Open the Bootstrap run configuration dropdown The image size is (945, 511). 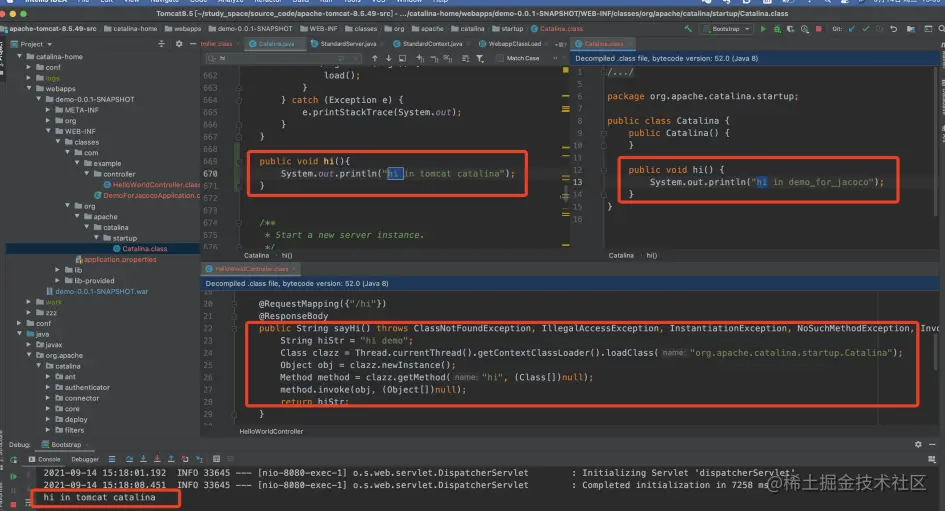coord(726,28)
